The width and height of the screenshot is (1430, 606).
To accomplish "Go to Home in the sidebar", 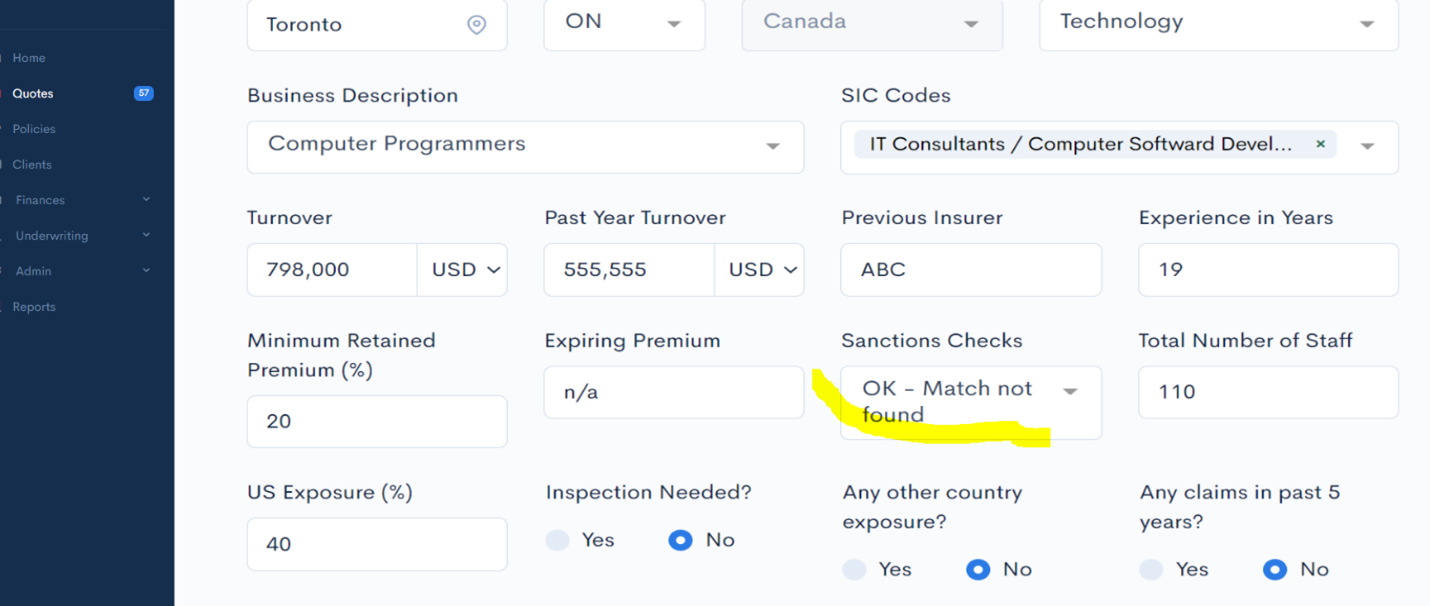I will pos(29,58).
